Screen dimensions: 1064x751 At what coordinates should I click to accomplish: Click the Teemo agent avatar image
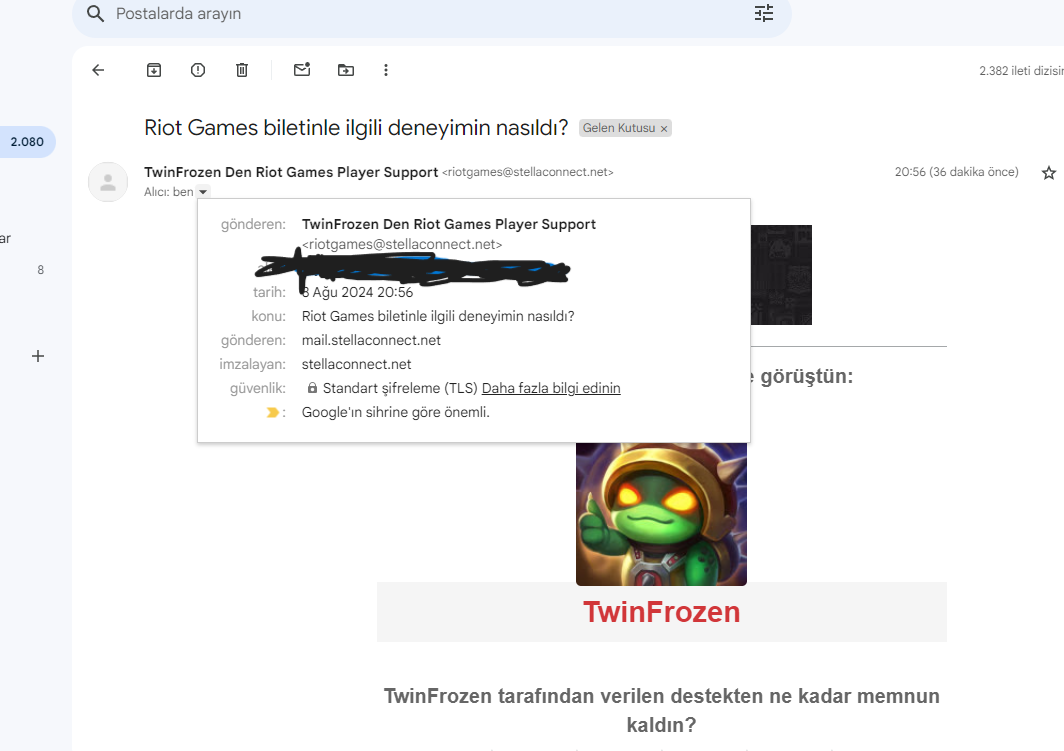(x=661, y=514)
